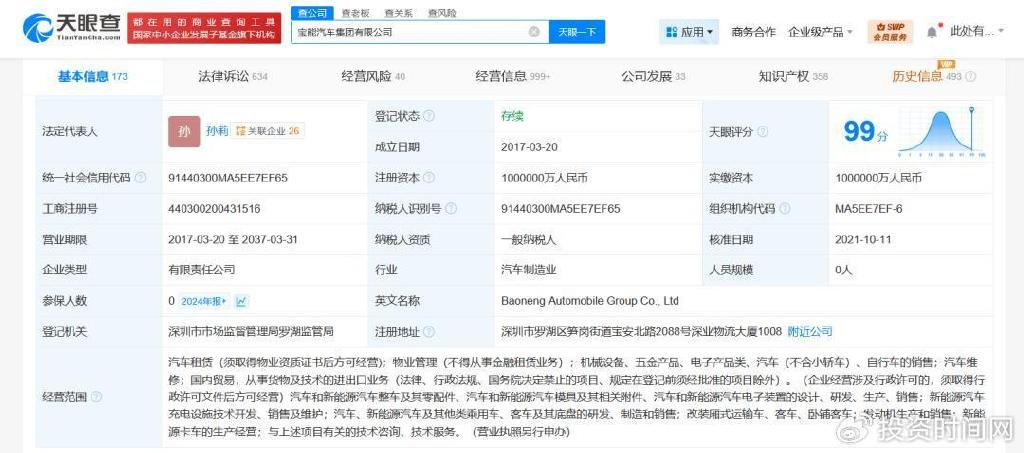
Task: Open 关联企业 26 related companies badge
Action: (267, 131)
